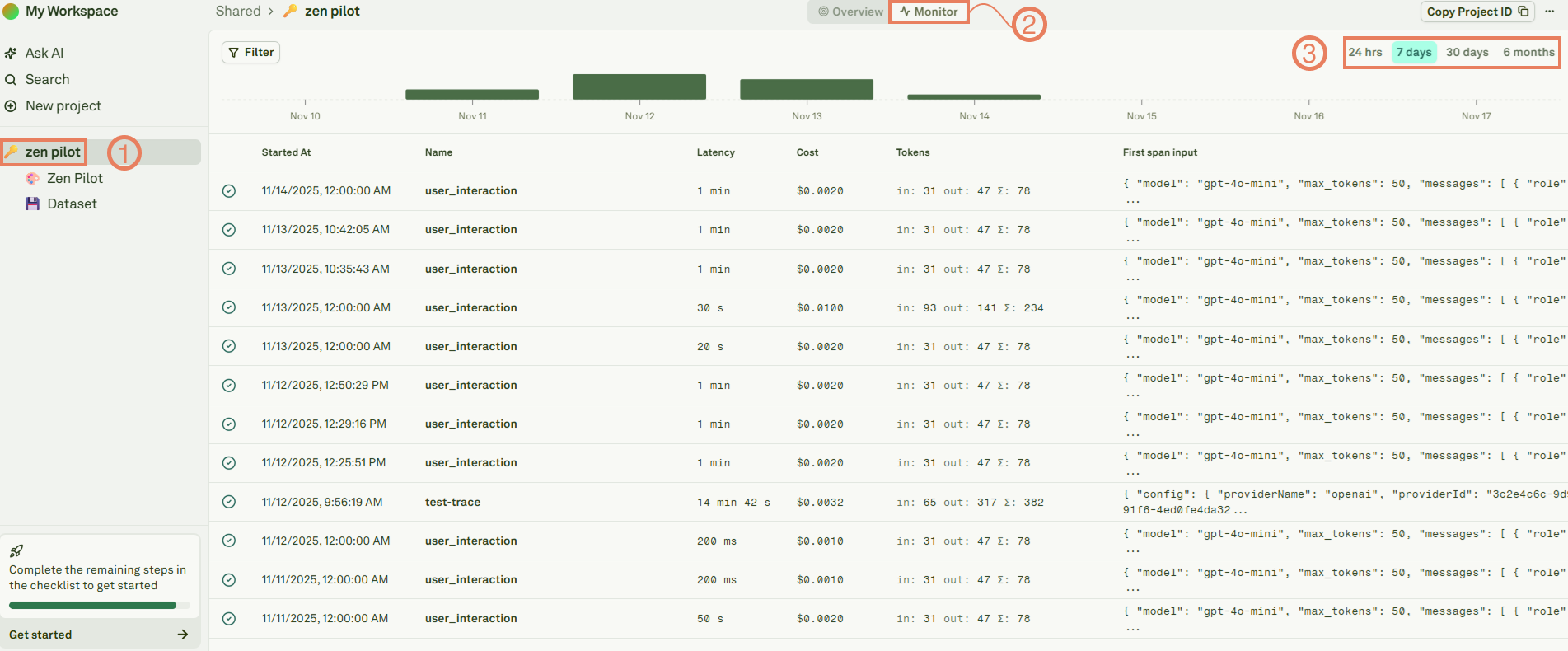
Task: Click the 11/13/2025, 10:42:05 AM timestamp
Action: [x=325, y=230]
